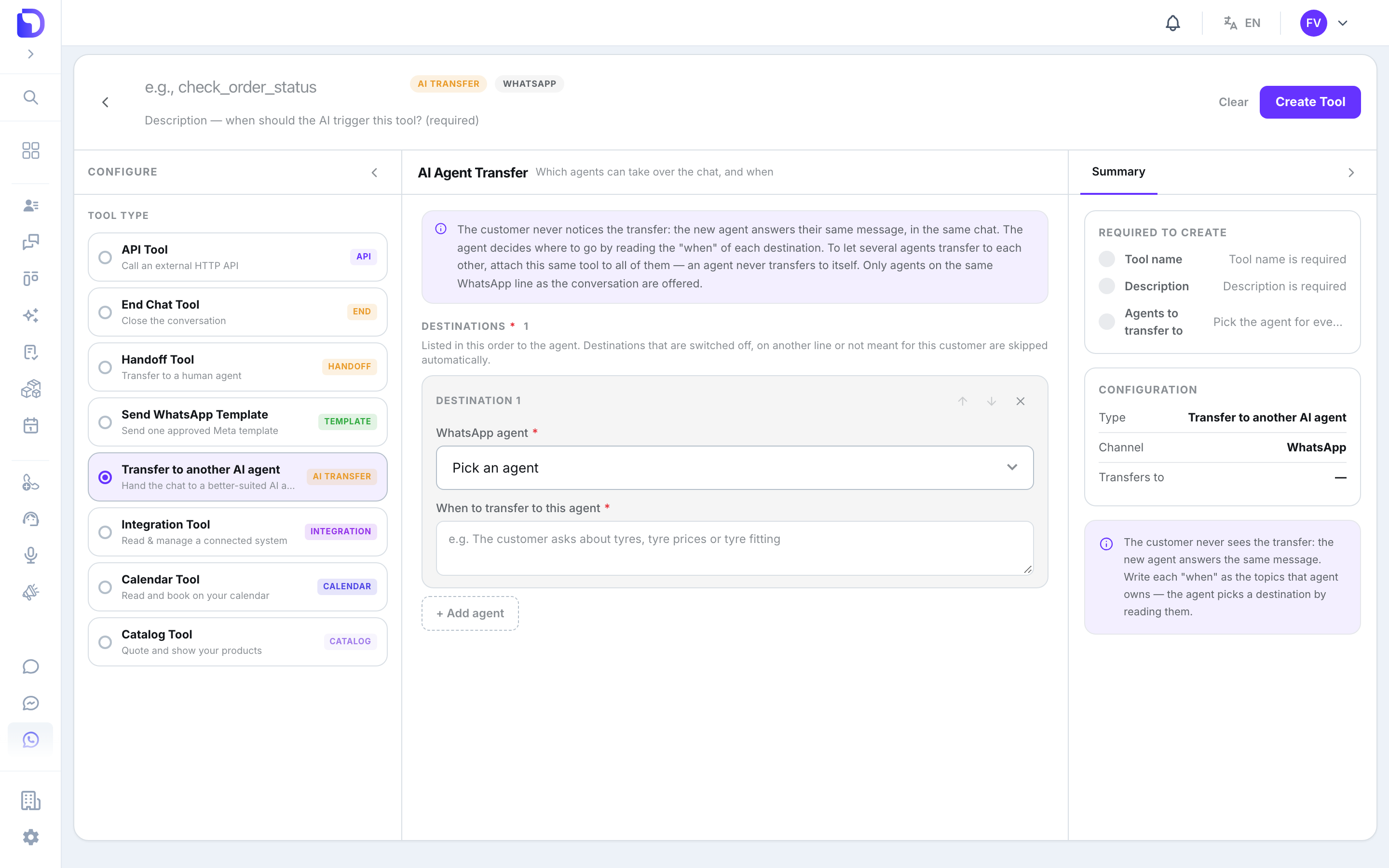
Task: Go back with the left arrow
Action: click(x=105, y=102)
